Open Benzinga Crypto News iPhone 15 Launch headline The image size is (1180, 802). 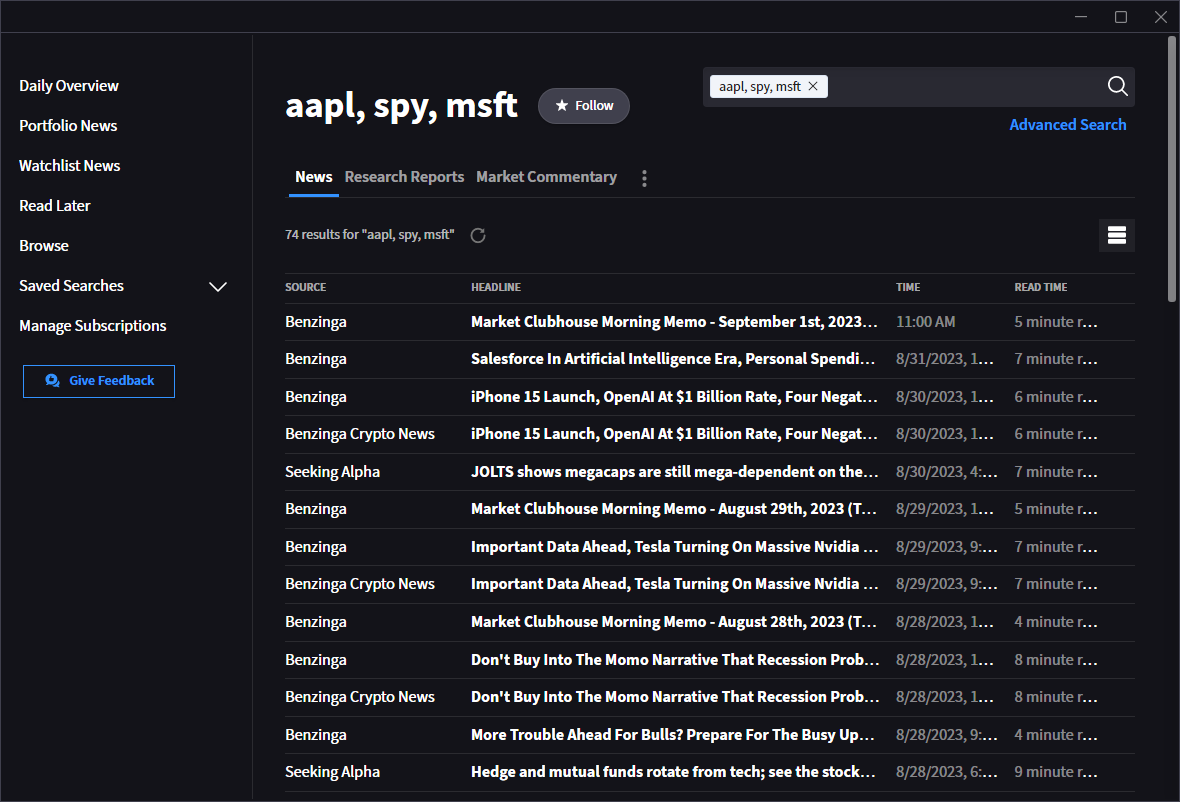674,434
